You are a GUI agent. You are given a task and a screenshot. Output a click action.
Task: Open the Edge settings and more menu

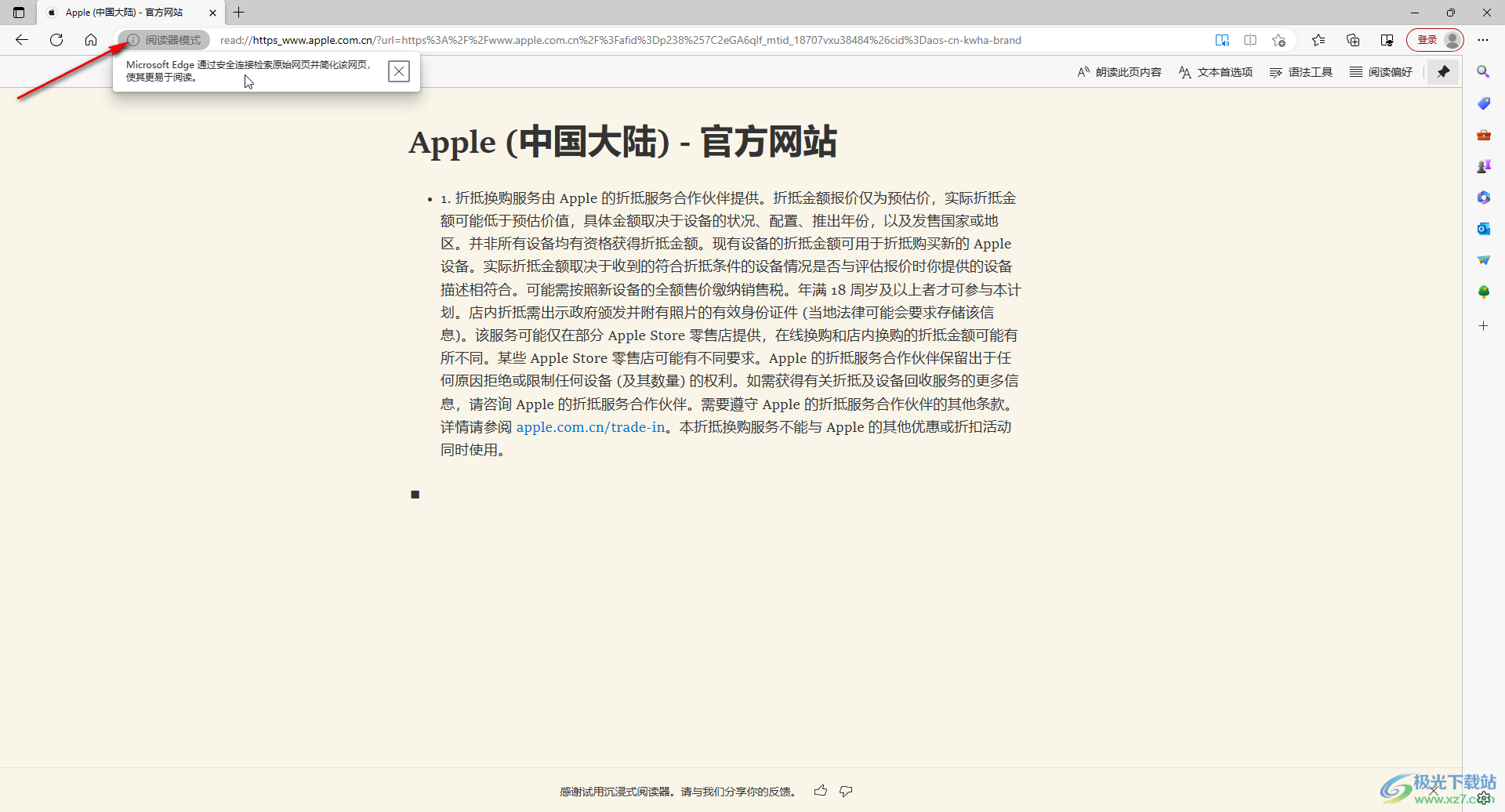tap(1483, 40)
